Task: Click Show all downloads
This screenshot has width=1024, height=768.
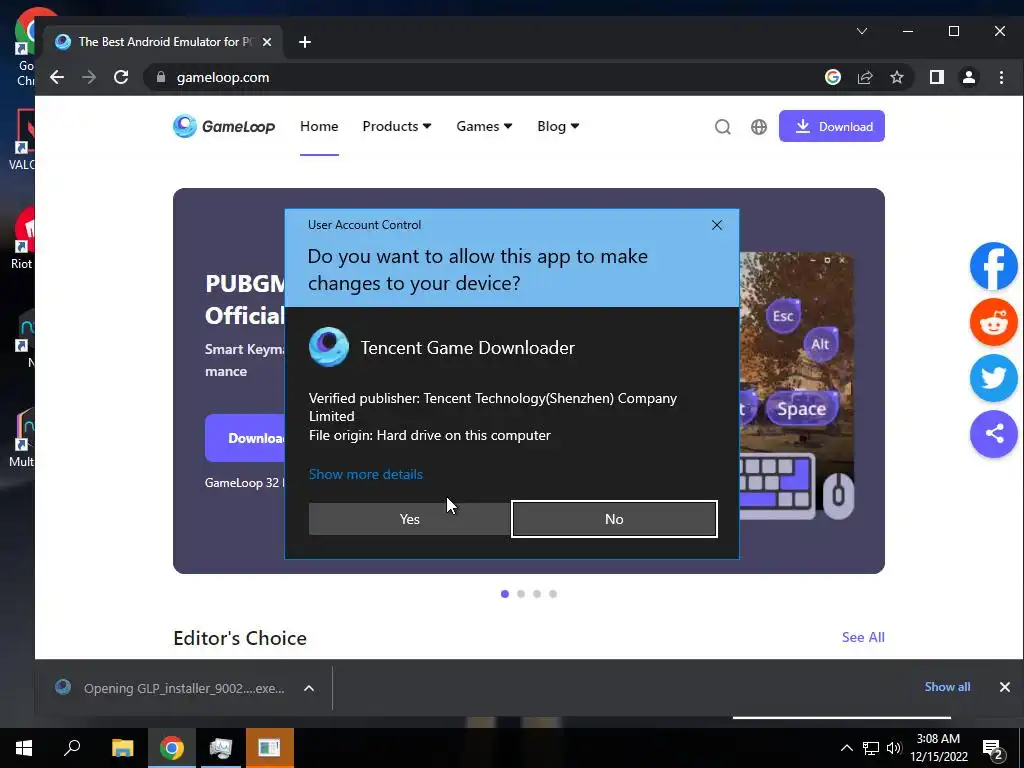Action: pyautogui.click(x=947, y=687)
